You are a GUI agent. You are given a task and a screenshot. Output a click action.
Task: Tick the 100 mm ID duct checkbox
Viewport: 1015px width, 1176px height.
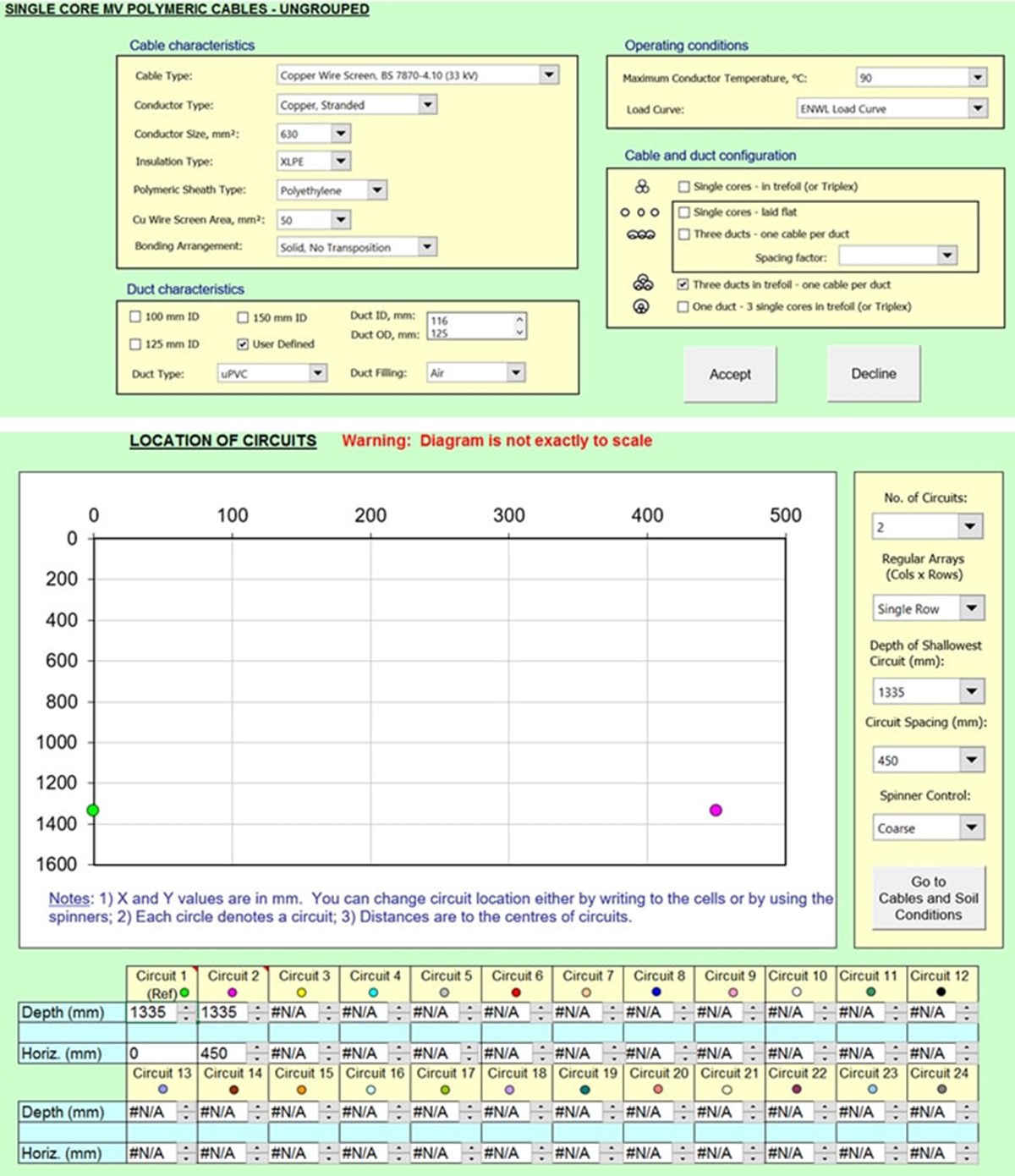(x=135, y=316)
